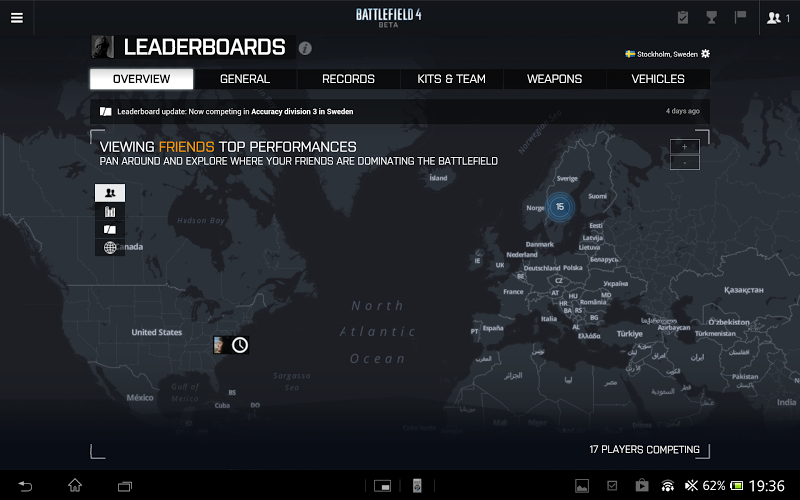The width and height of the screenshot is (800, 500).
Task: Tap the Android recent apps button
Action: click(x=125, y=486)
